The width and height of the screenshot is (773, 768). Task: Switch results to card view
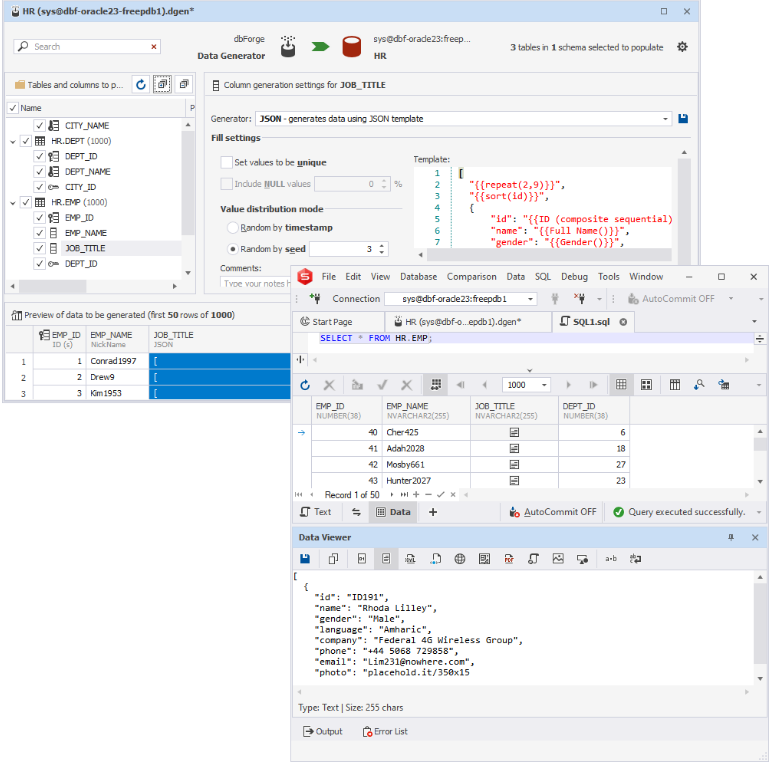pos(646,385)
